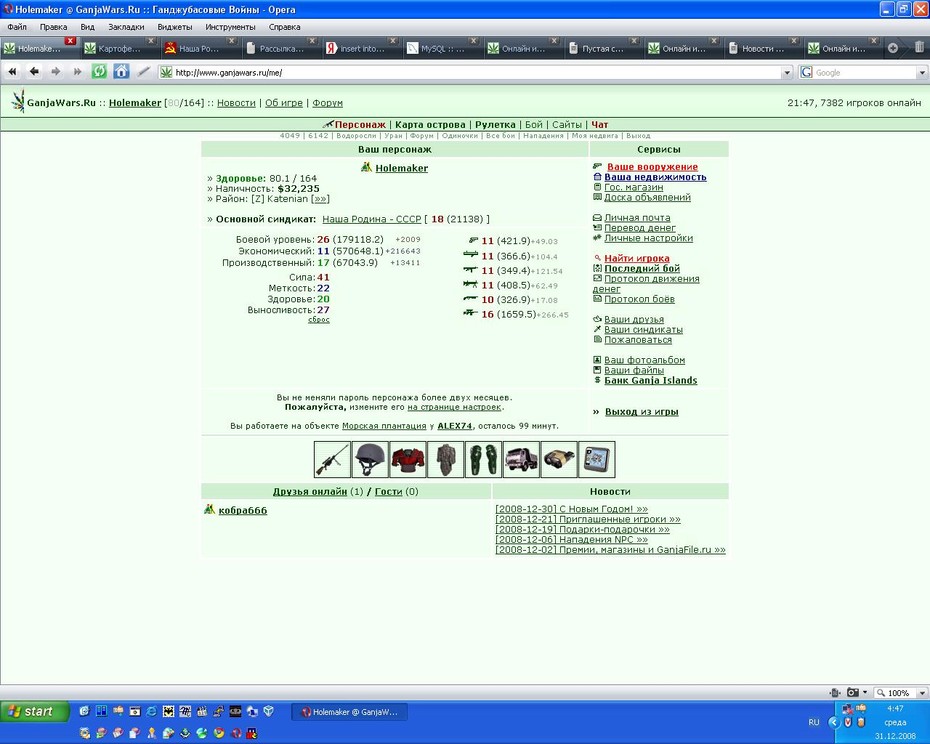Viewport: 930px width, 744px height.
Task: Open the Ваша недвижимость link
Action: pos(655,177)
